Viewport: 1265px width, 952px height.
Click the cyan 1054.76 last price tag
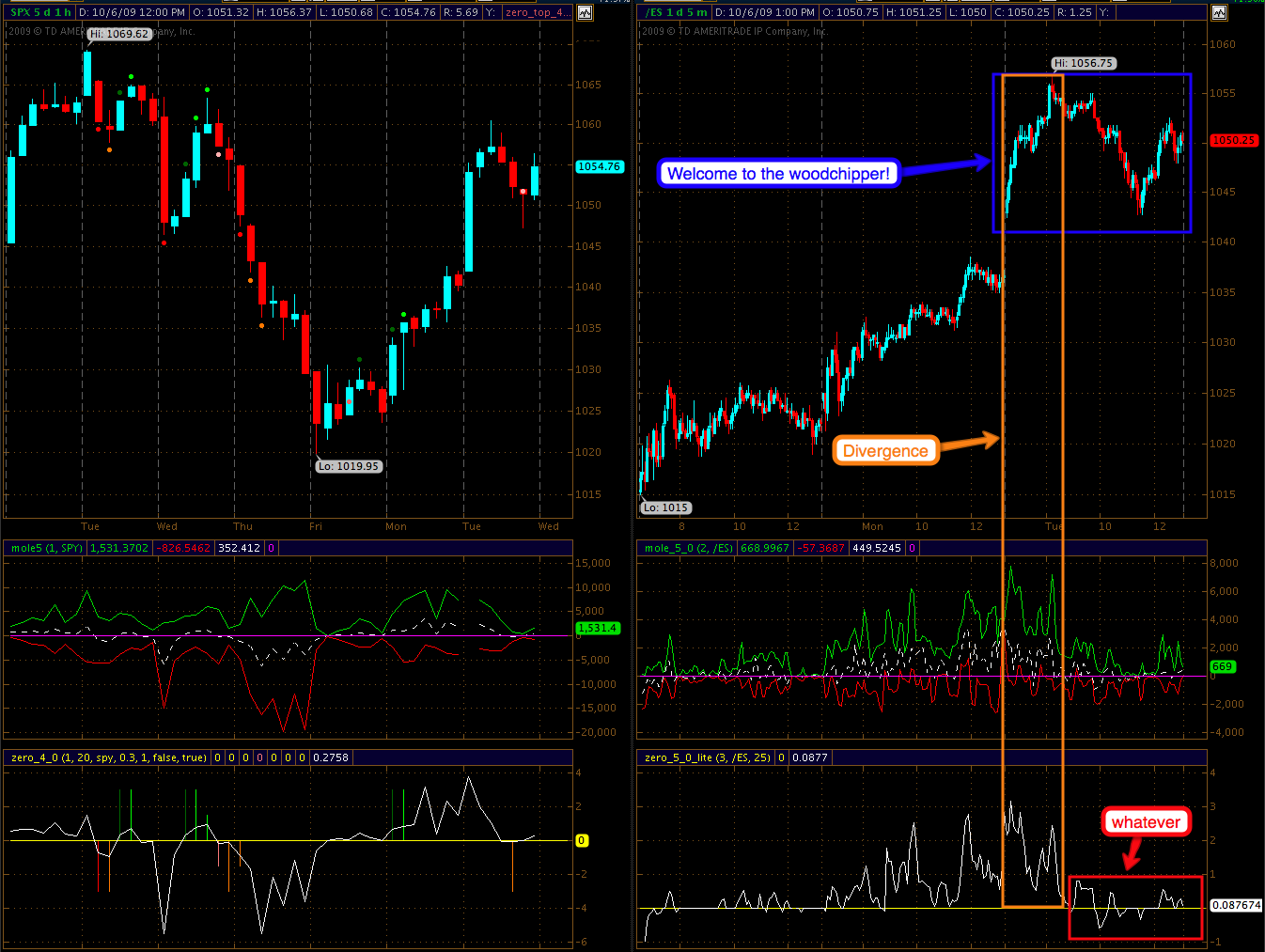[599, 166]
